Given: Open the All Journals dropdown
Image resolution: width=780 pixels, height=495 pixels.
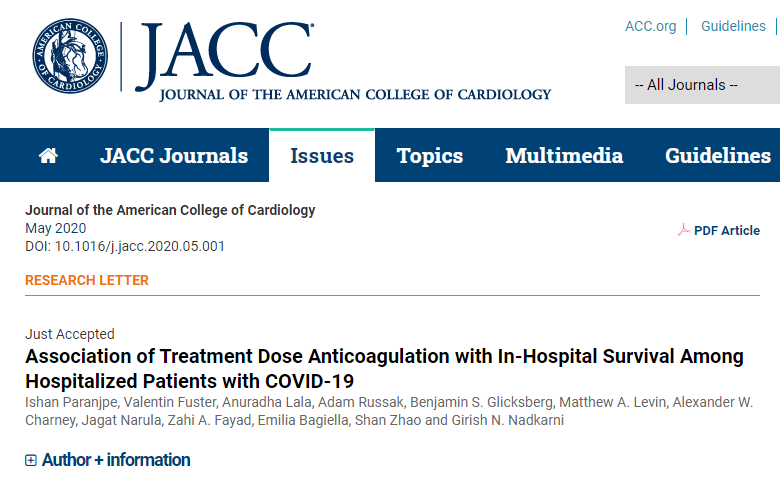Looking at the screenshot, I should (x=702, y=85).
